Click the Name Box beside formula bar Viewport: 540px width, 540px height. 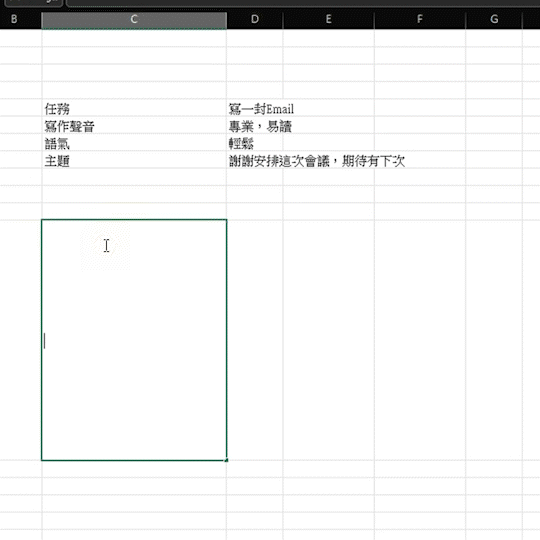(x=33, y=3)
